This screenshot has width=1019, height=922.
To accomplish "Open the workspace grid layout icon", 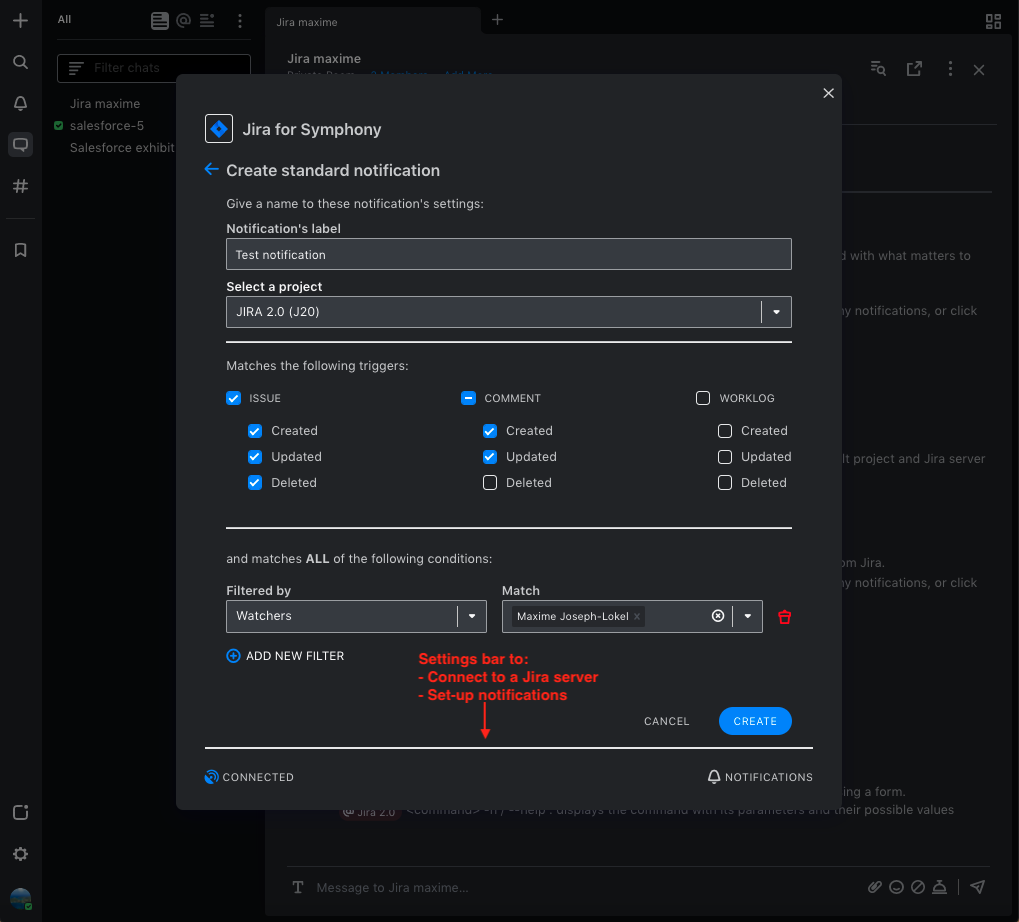I will pyautogui.click(x=993, y=21).
